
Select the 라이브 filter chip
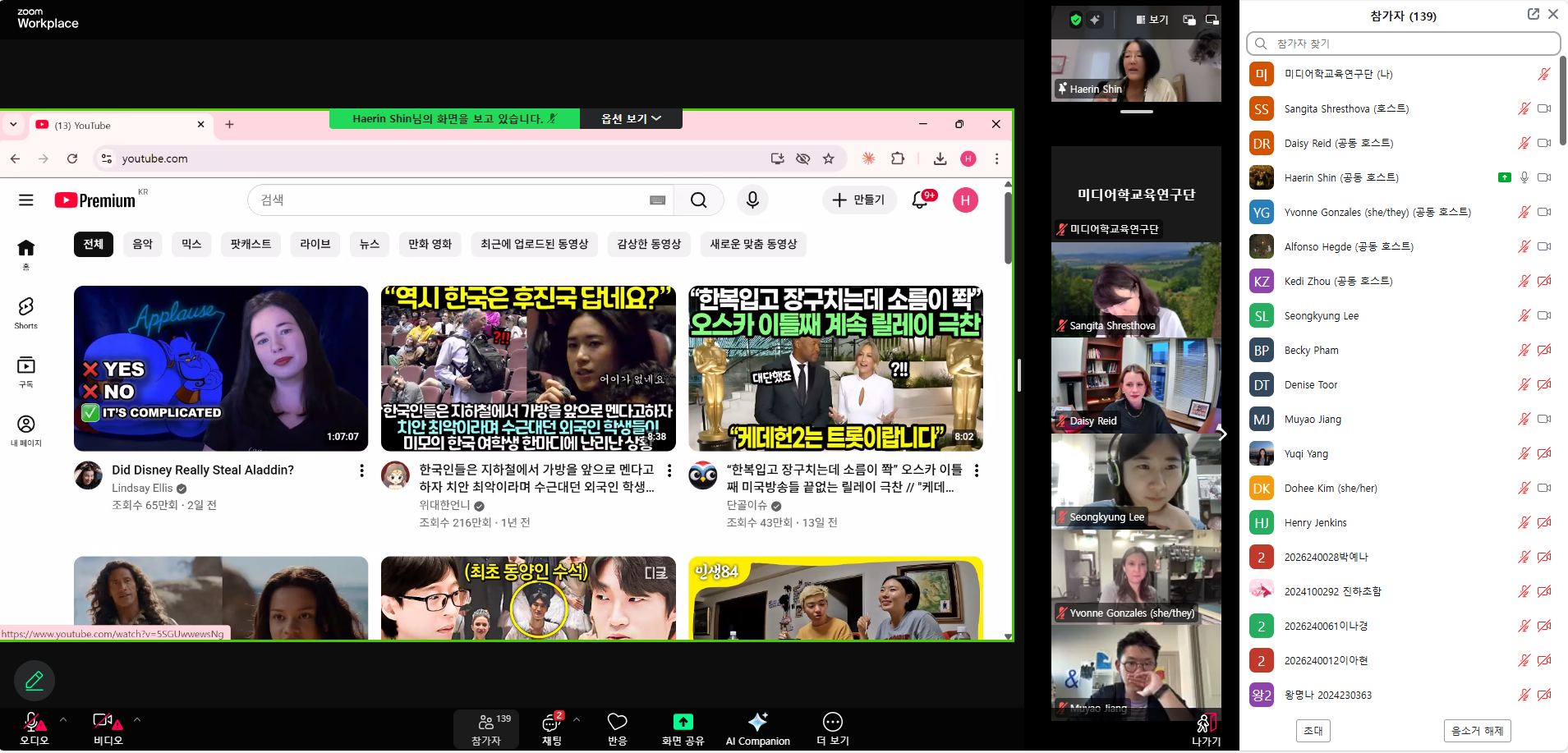(x=315, y=244)
